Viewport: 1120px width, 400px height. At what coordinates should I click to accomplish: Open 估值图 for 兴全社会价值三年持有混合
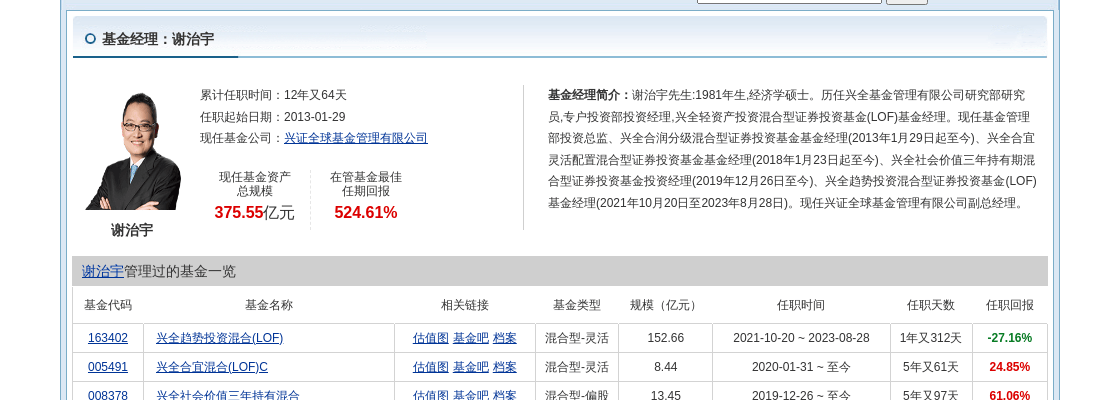click(431, 395)
